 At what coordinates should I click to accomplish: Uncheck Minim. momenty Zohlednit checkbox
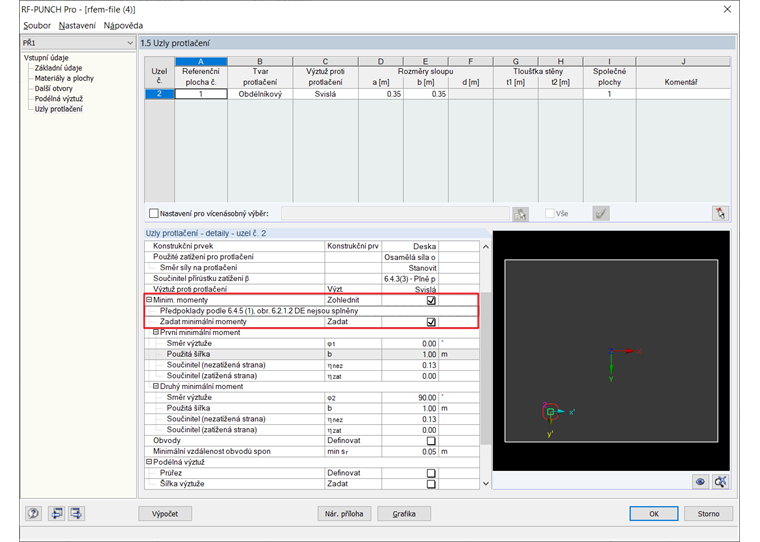point(431,300)
